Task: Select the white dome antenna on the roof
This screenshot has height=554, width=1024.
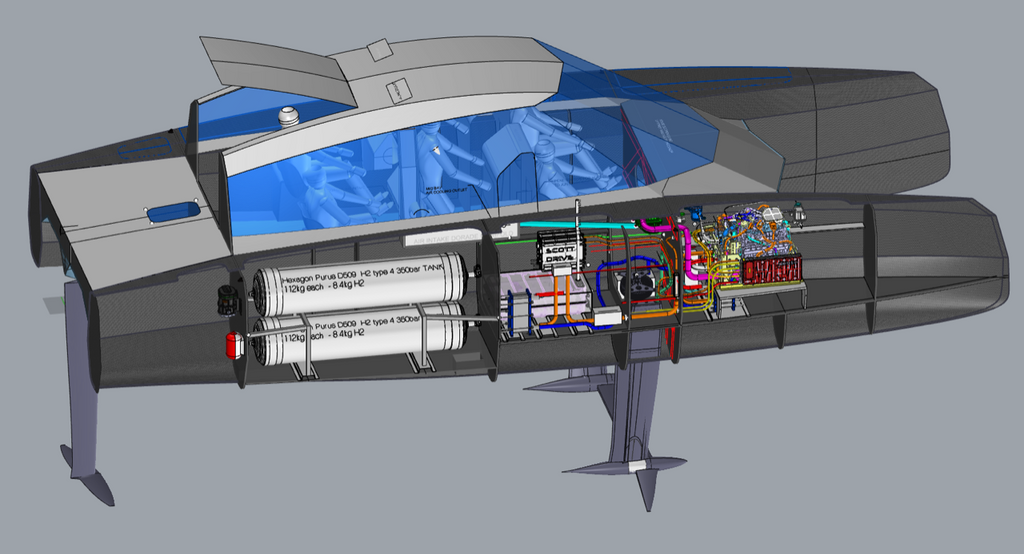Action: click(288, 116)
